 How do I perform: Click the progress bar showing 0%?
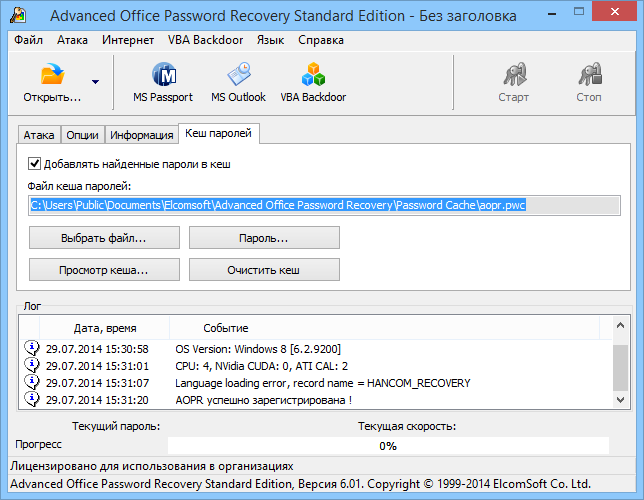click(x=388, y=445)
